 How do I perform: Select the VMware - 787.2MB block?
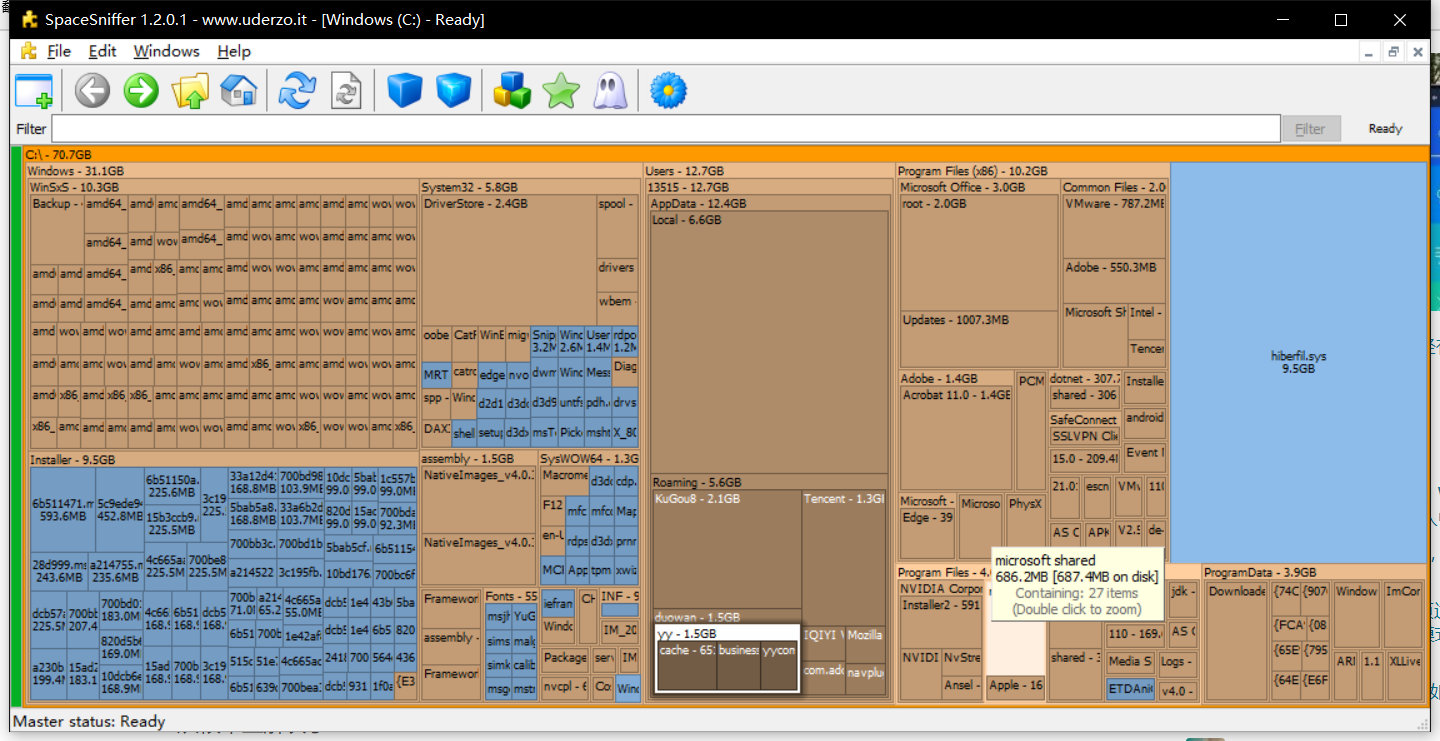pyautogui.click(x=1114, y=227)
